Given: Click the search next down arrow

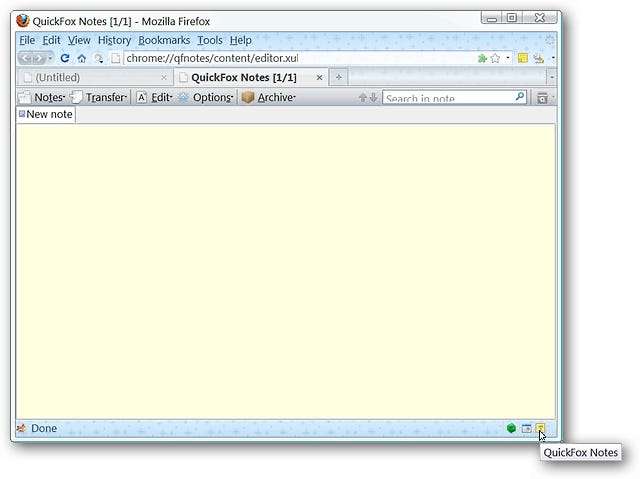Looking at the screenshot, I should (x=373, y=98).
